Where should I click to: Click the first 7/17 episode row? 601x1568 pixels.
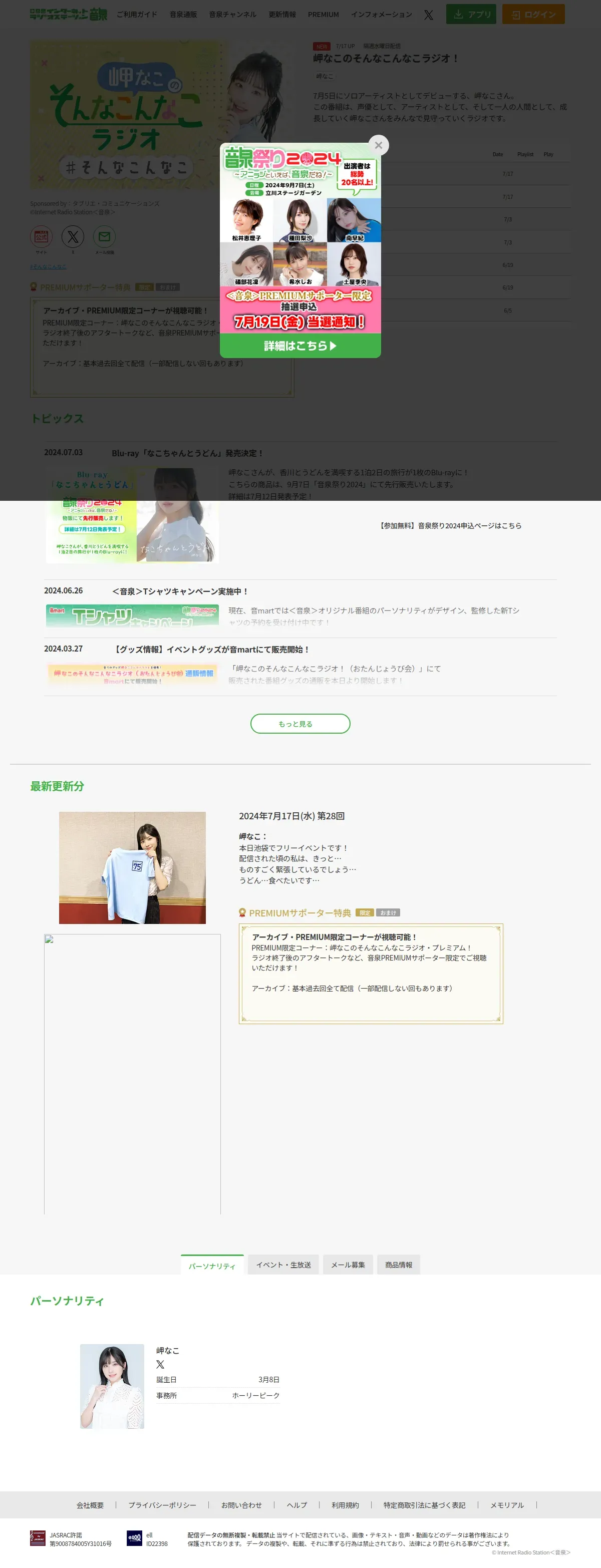click(441, 173)
